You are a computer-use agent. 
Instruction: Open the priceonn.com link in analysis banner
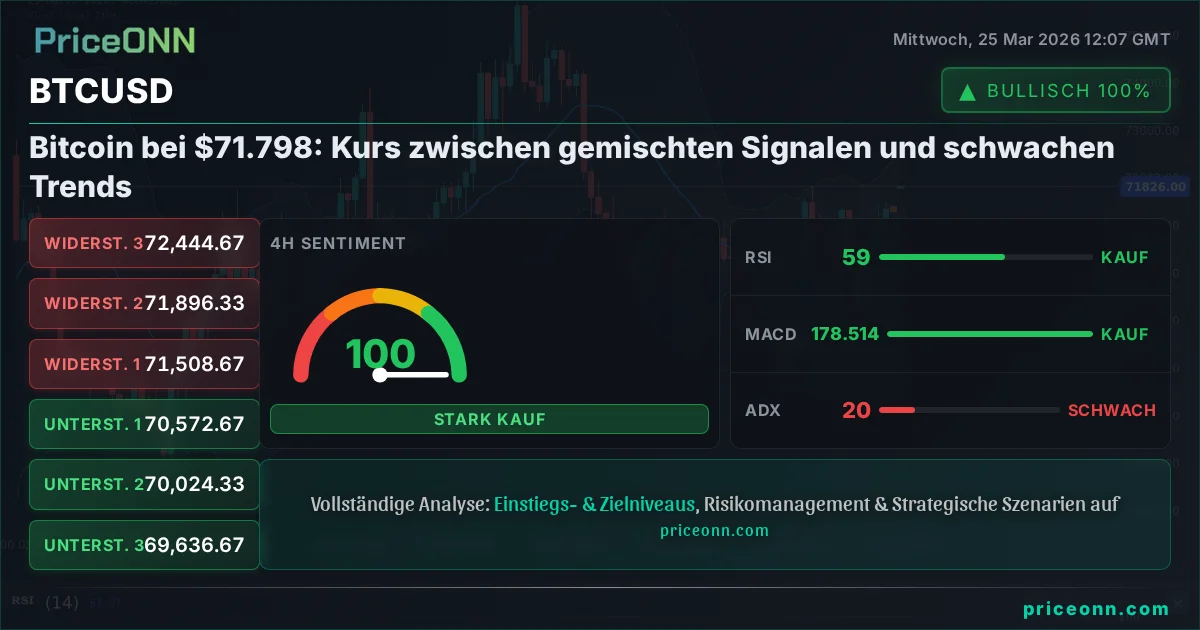point(714,531)
